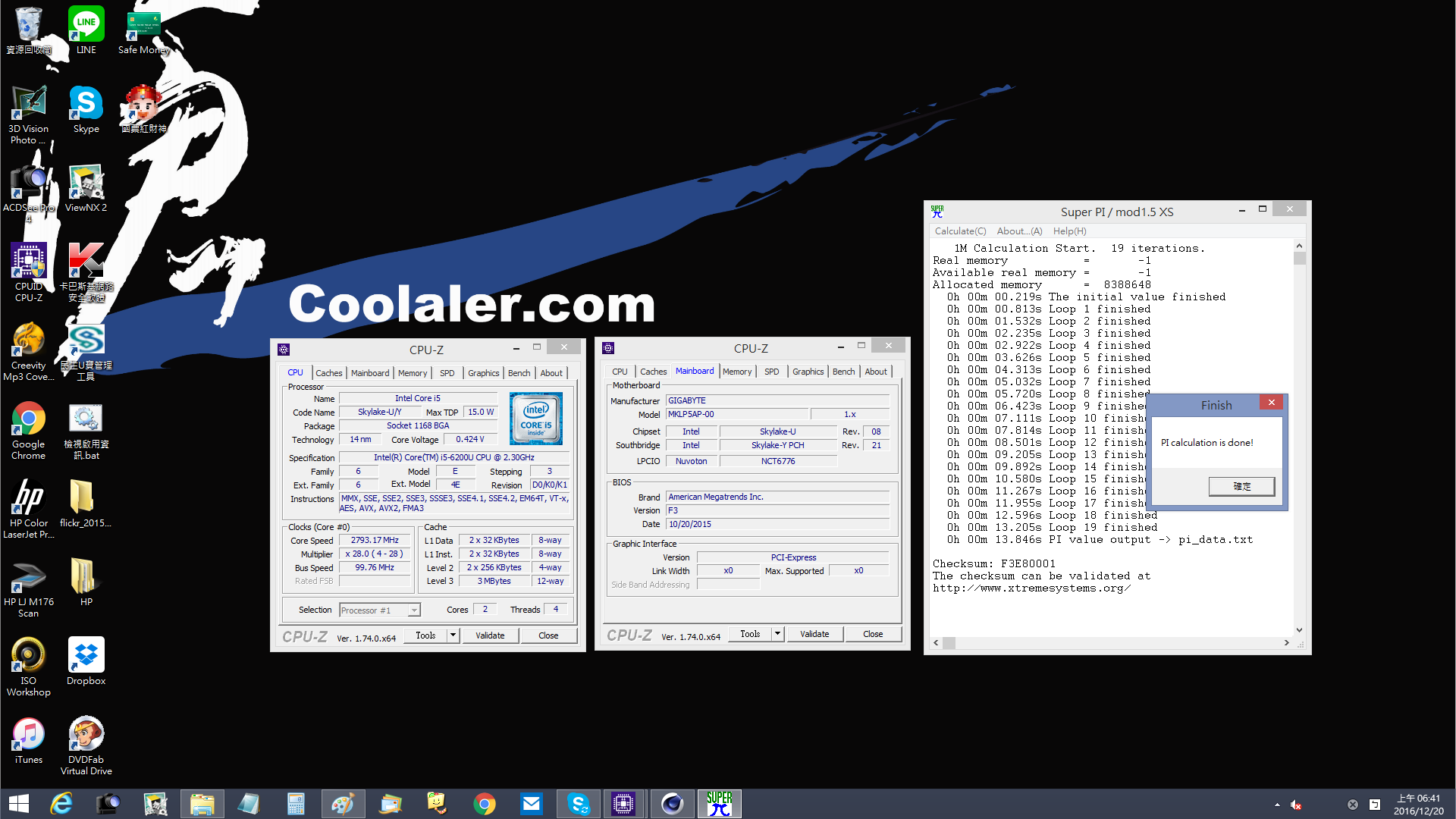Screen dimensions: 1456x819
Task: Click Close button in right CPU-Z
Action: coord(873,634)
